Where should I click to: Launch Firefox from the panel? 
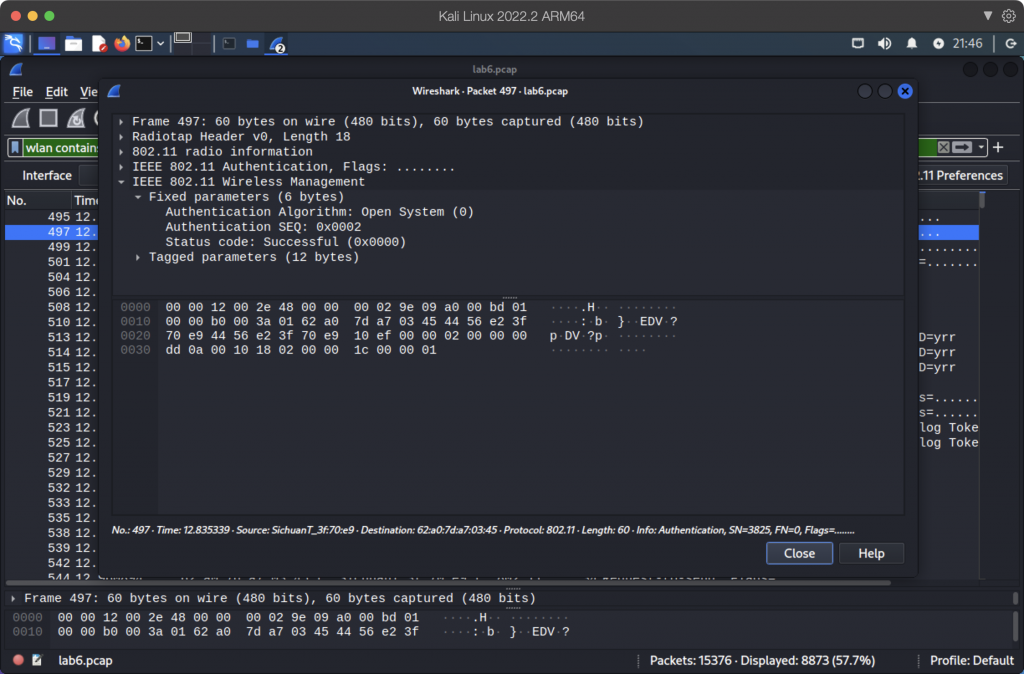(122, 44)
